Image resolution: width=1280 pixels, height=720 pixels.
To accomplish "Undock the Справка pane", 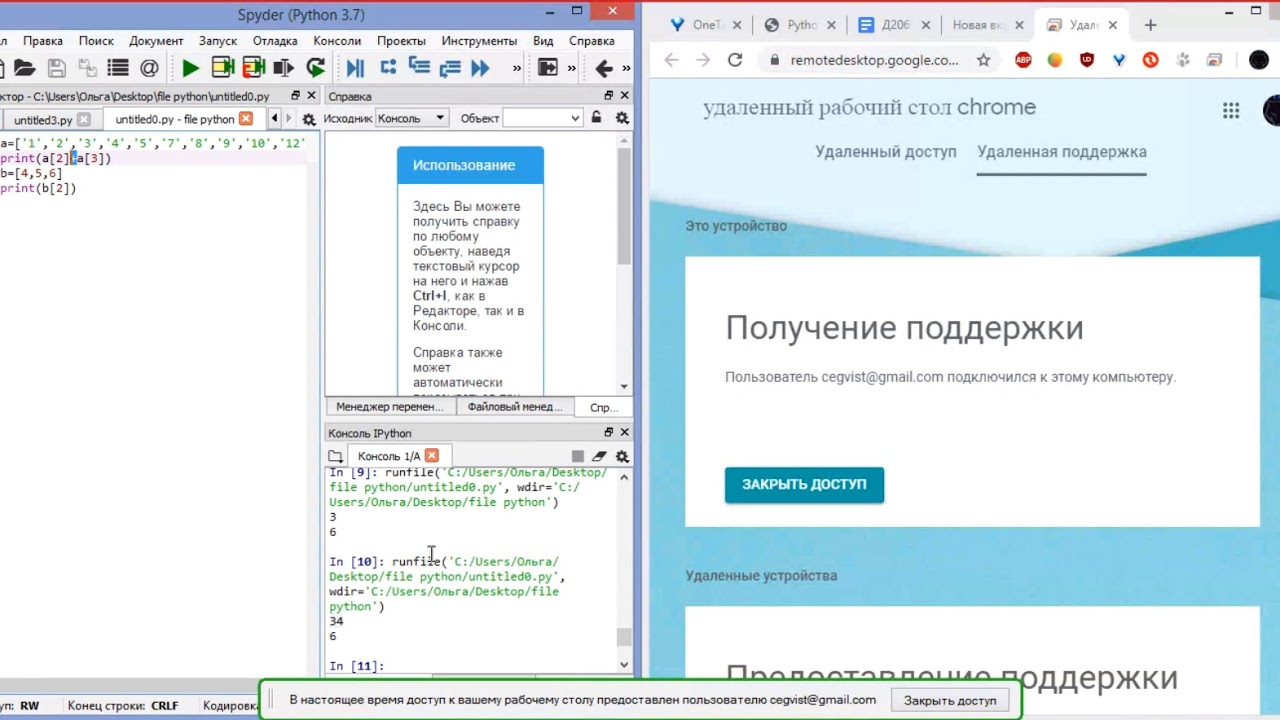I will click(608, 96).
